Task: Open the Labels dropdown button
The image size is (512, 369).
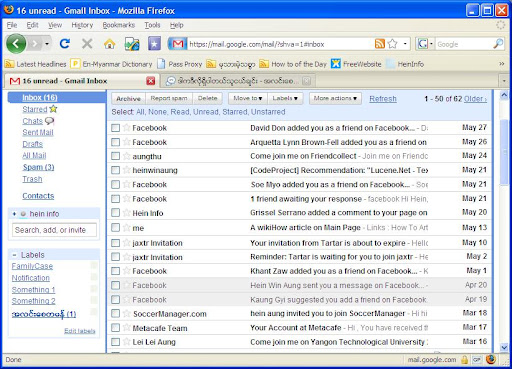Action: 285,98
